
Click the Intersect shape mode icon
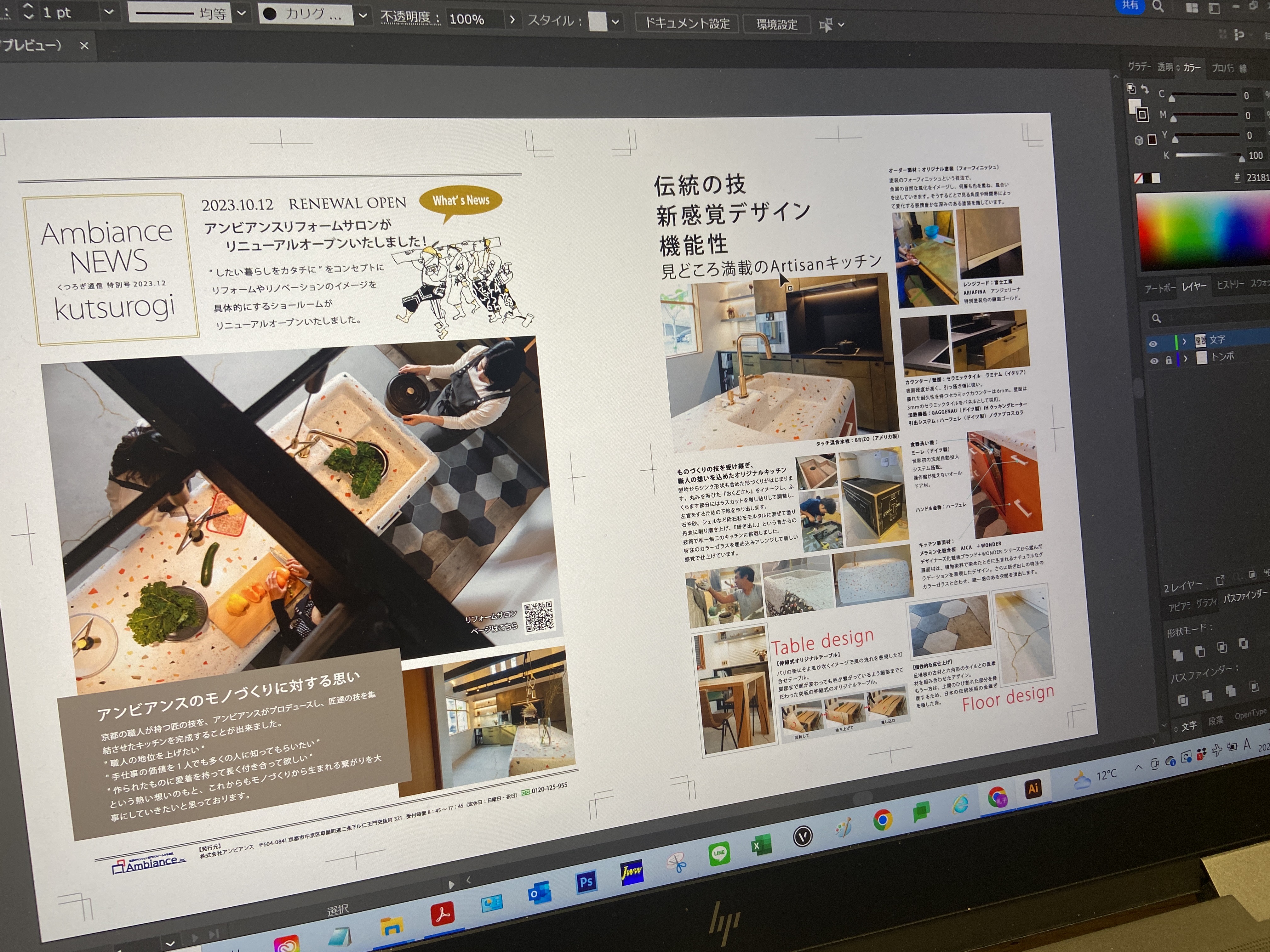pos(1222,647)
